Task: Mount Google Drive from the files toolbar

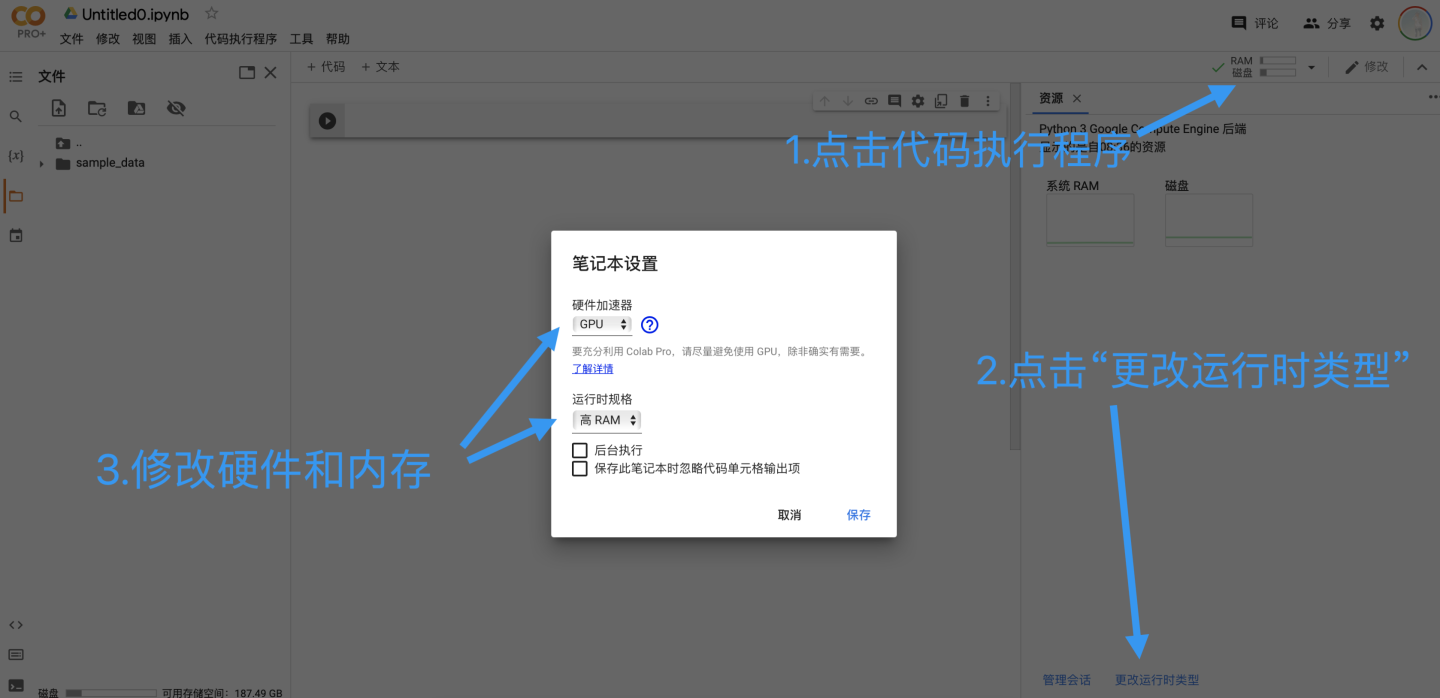Action: 136,108
